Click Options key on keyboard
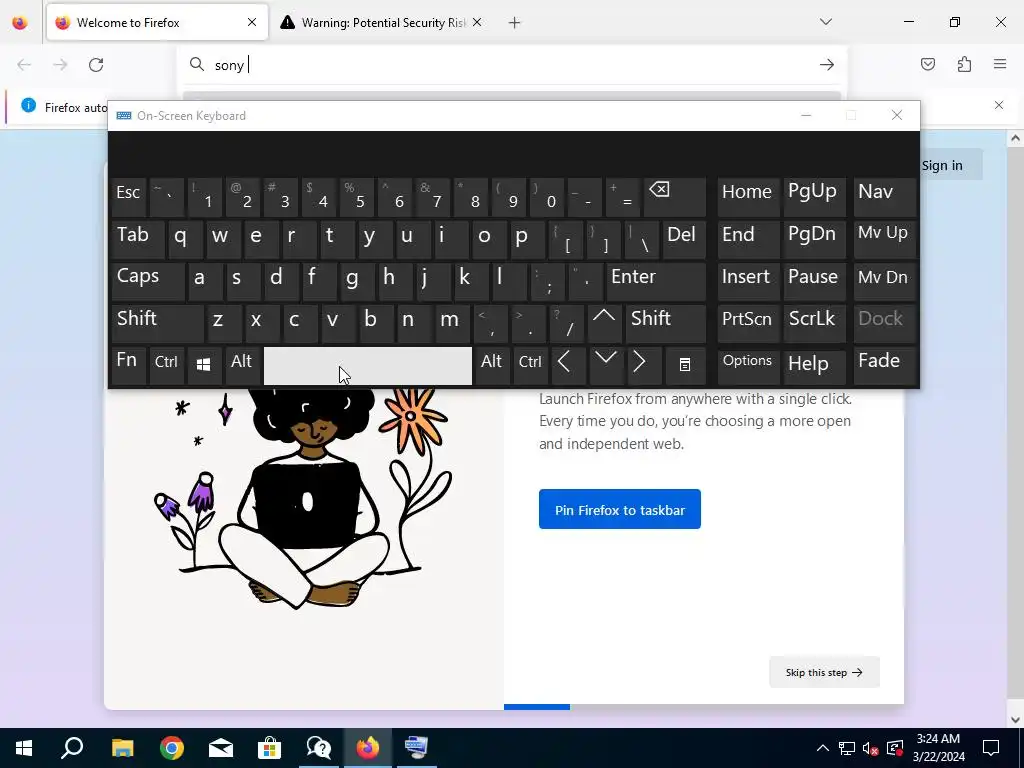 point(748,364)
